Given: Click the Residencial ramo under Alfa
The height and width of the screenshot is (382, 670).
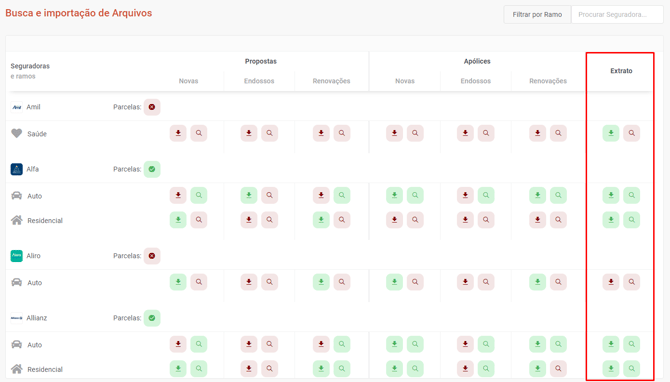Looking at the screenshot, I should (45, 220).
